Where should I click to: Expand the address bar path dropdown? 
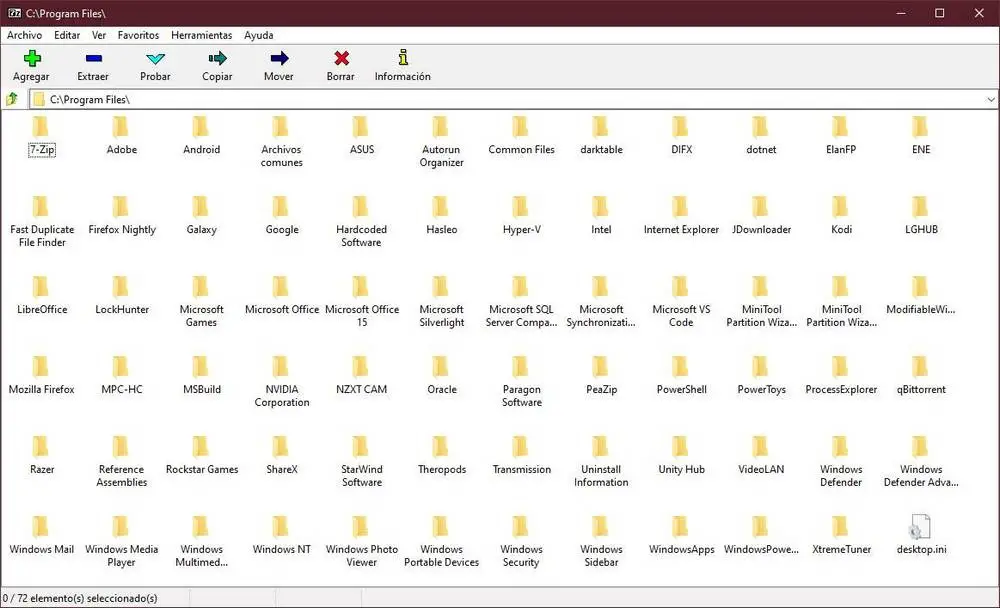point(990,100)
